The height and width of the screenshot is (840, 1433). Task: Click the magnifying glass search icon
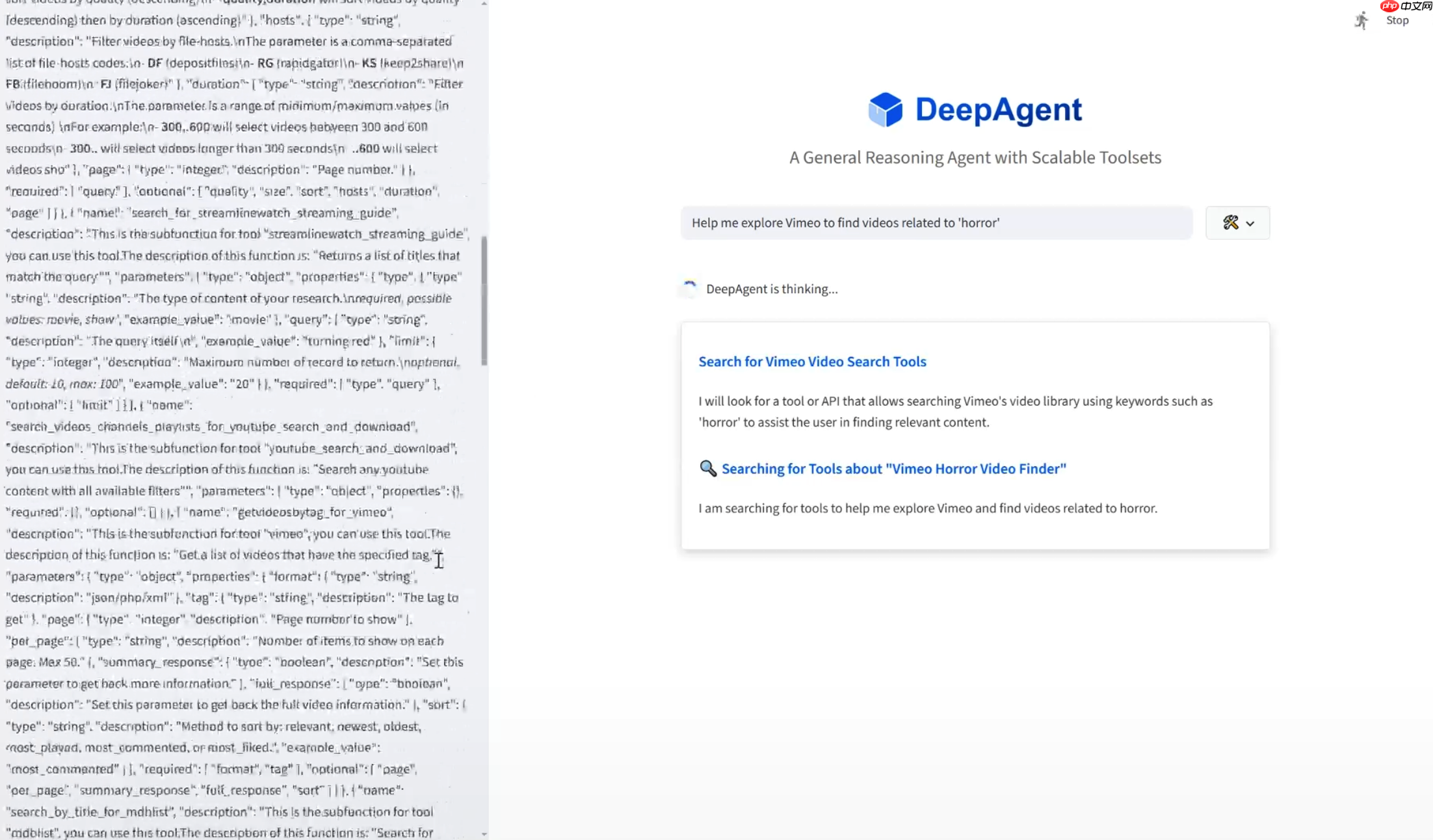click(708, 469)
